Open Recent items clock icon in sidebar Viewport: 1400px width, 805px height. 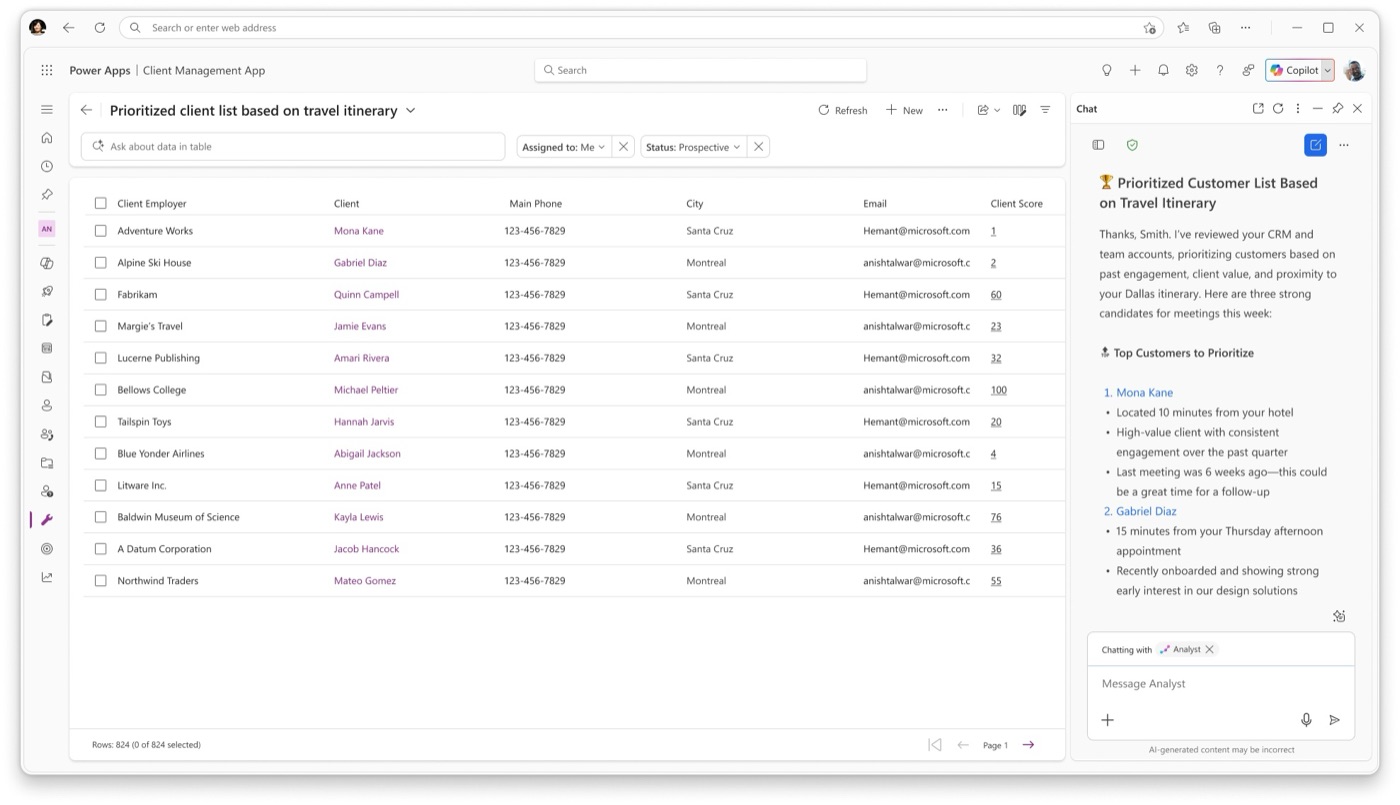[x=47, y=166]
